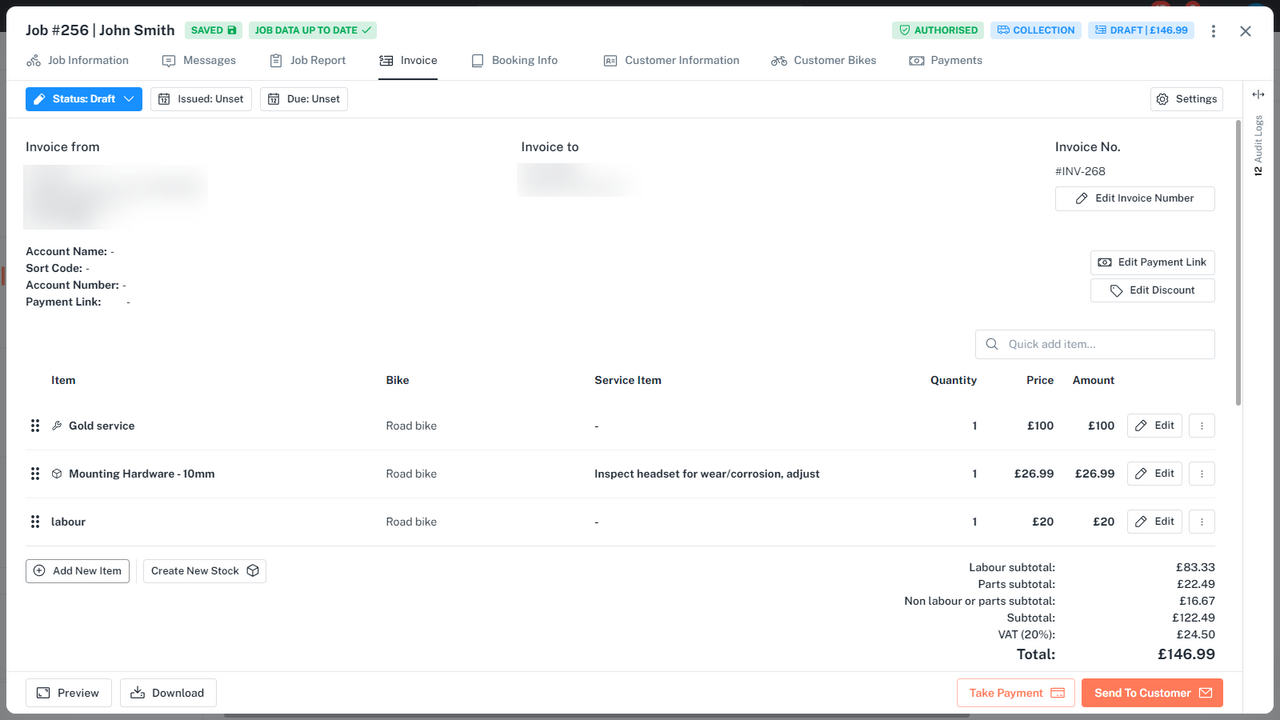1280x720 pixels.
Task: Download the invoice
Action: click(x=168, y=693)
